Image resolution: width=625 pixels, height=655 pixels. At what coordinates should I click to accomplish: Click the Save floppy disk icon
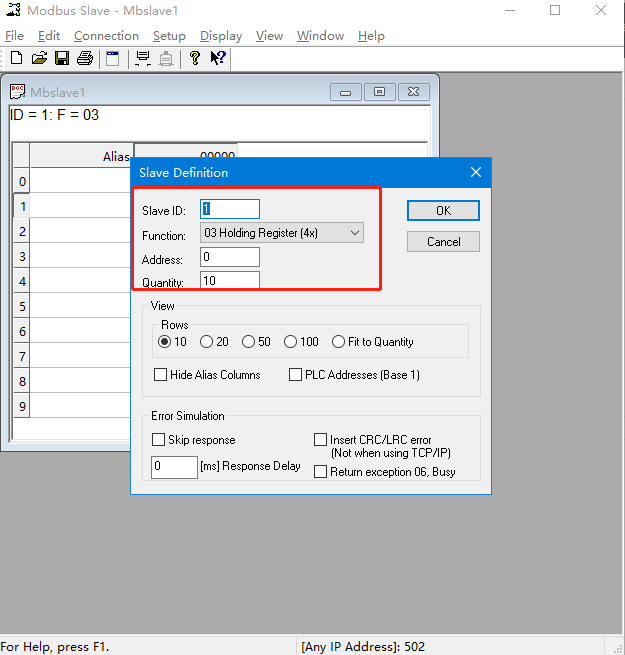pyautogui.click(x=62, y=59)
